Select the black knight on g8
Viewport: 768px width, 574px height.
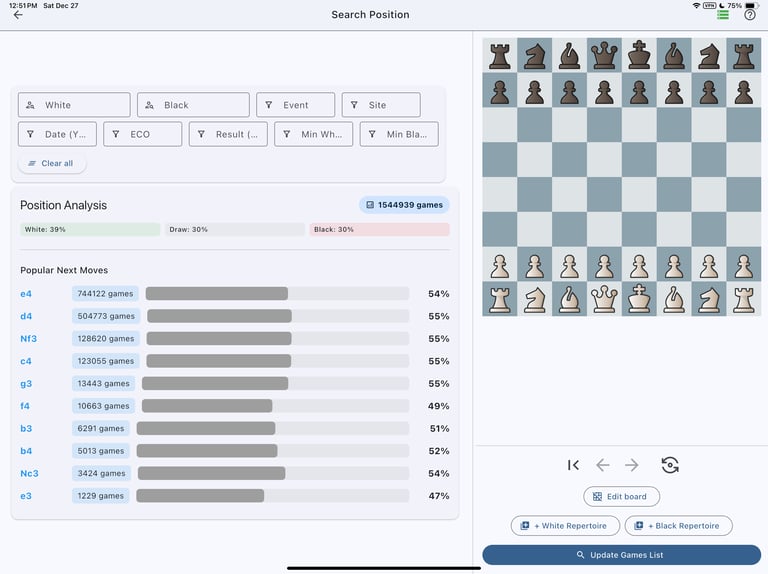709,56
